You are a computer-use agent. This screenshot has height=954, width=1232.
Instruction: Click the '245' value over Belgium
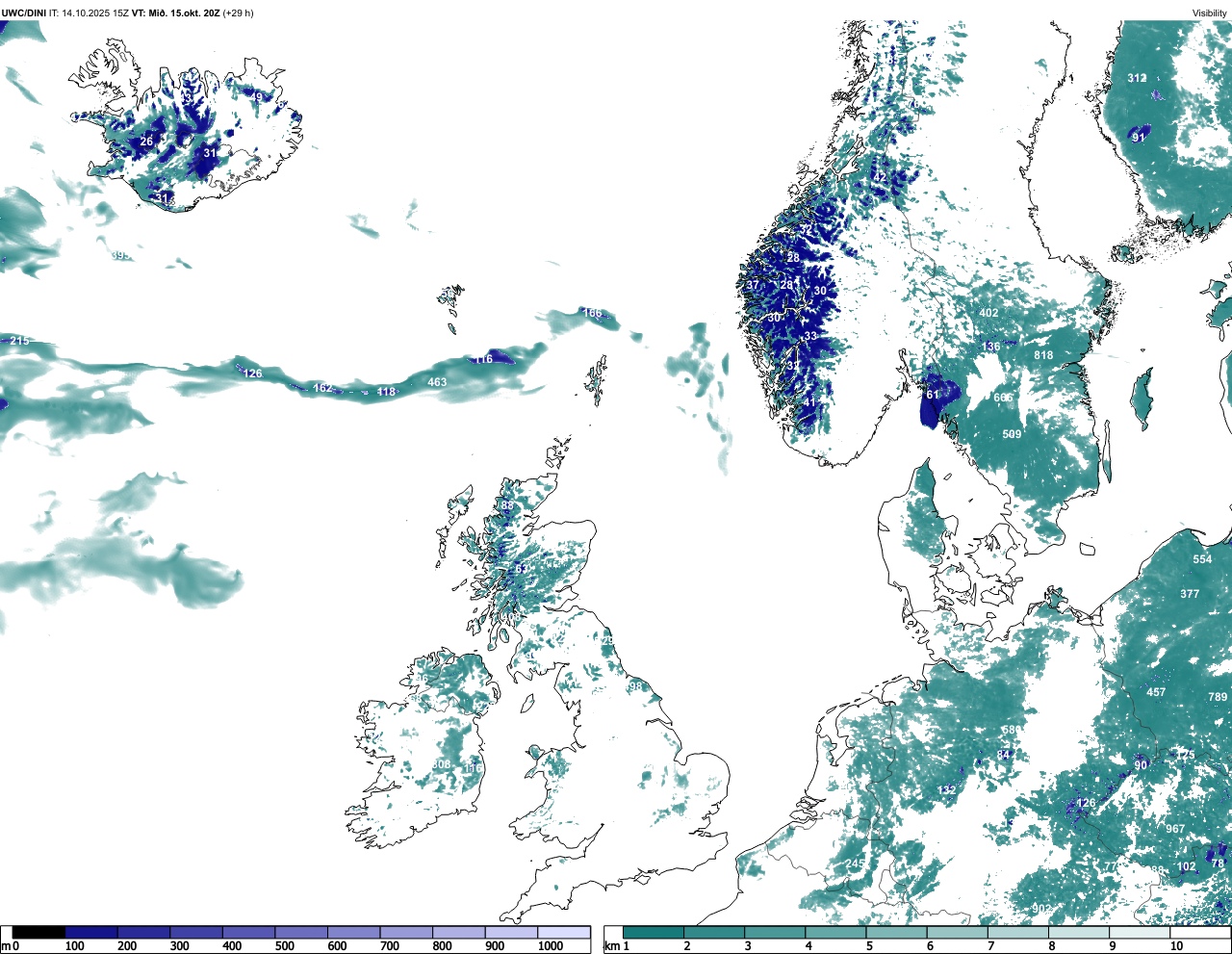coord(855,864)
